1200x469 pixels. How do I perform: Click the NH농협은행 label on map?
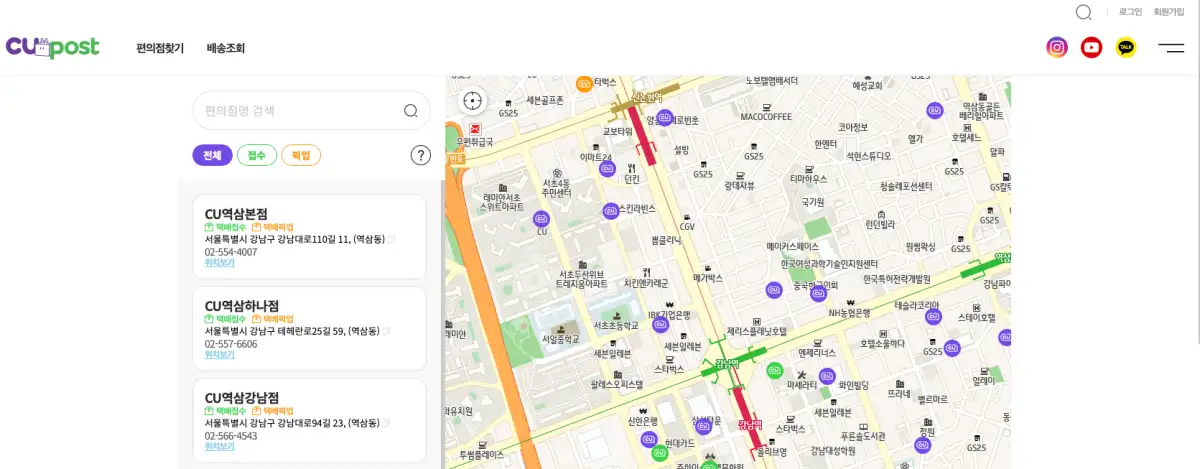pyautogui.click(x=850, y=313)
